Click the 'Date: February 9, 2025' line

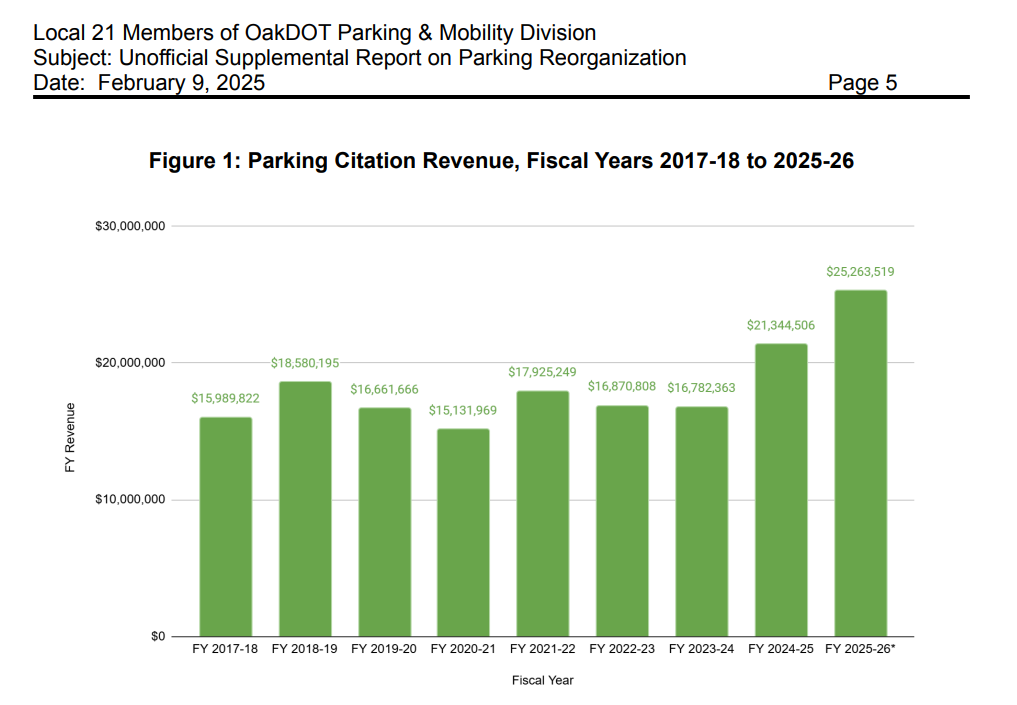tap(149, 83)
